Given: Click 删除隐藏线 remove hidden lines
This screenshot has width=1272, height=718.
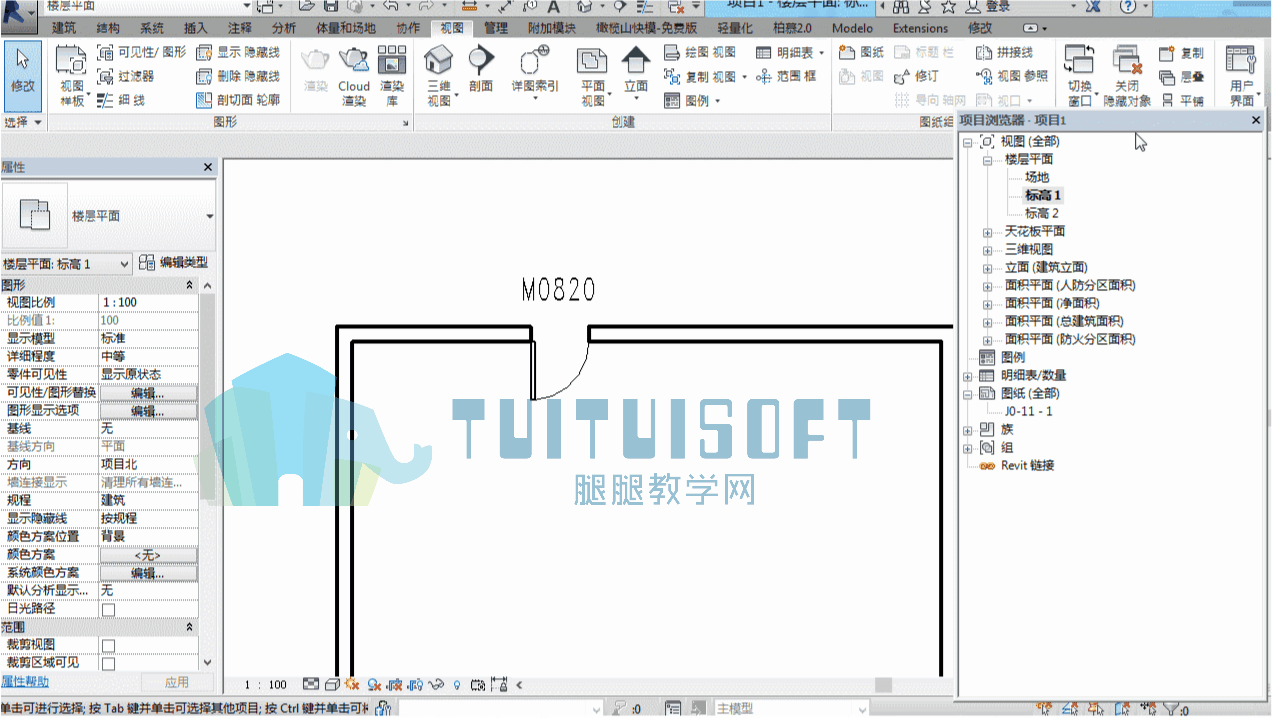Looking at the screenshot, I should tap(238, 76).
